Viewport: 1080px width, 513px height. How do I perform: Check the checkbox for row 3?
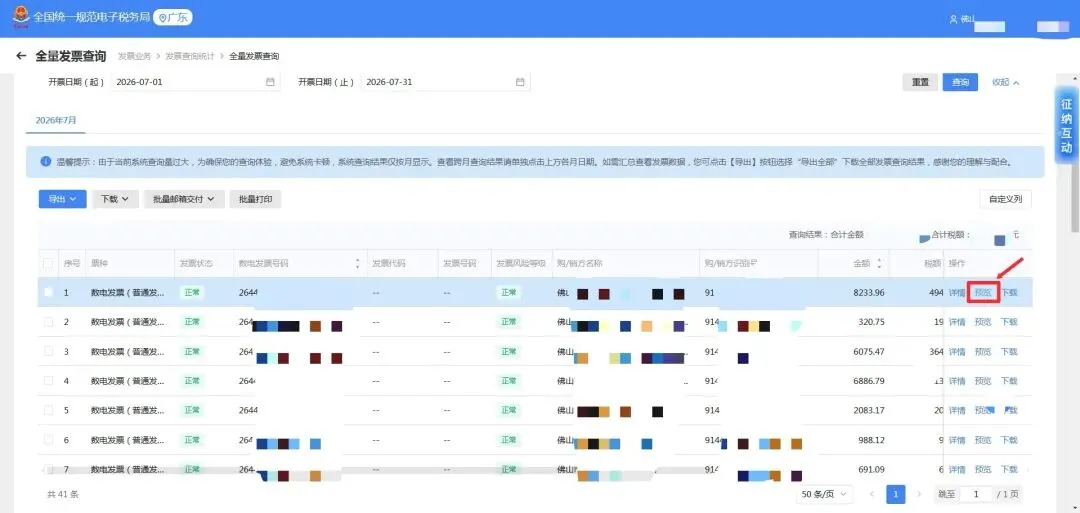click(48, 351)
